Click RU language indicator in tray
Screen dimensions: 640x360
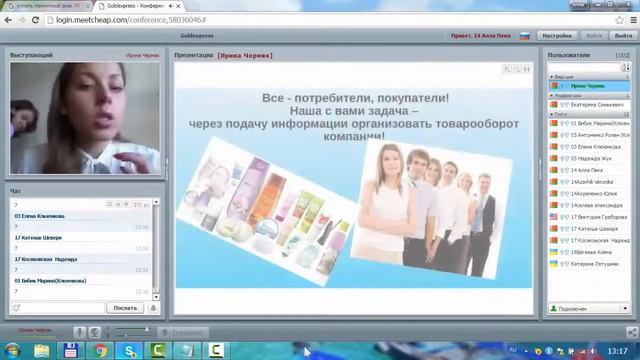513,350
